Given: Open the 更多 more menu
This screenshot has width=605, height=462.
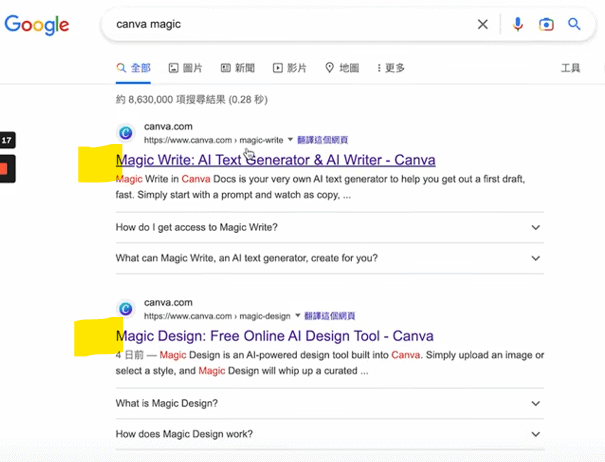Looking at the screenshot, I should [x=391, y=68].
